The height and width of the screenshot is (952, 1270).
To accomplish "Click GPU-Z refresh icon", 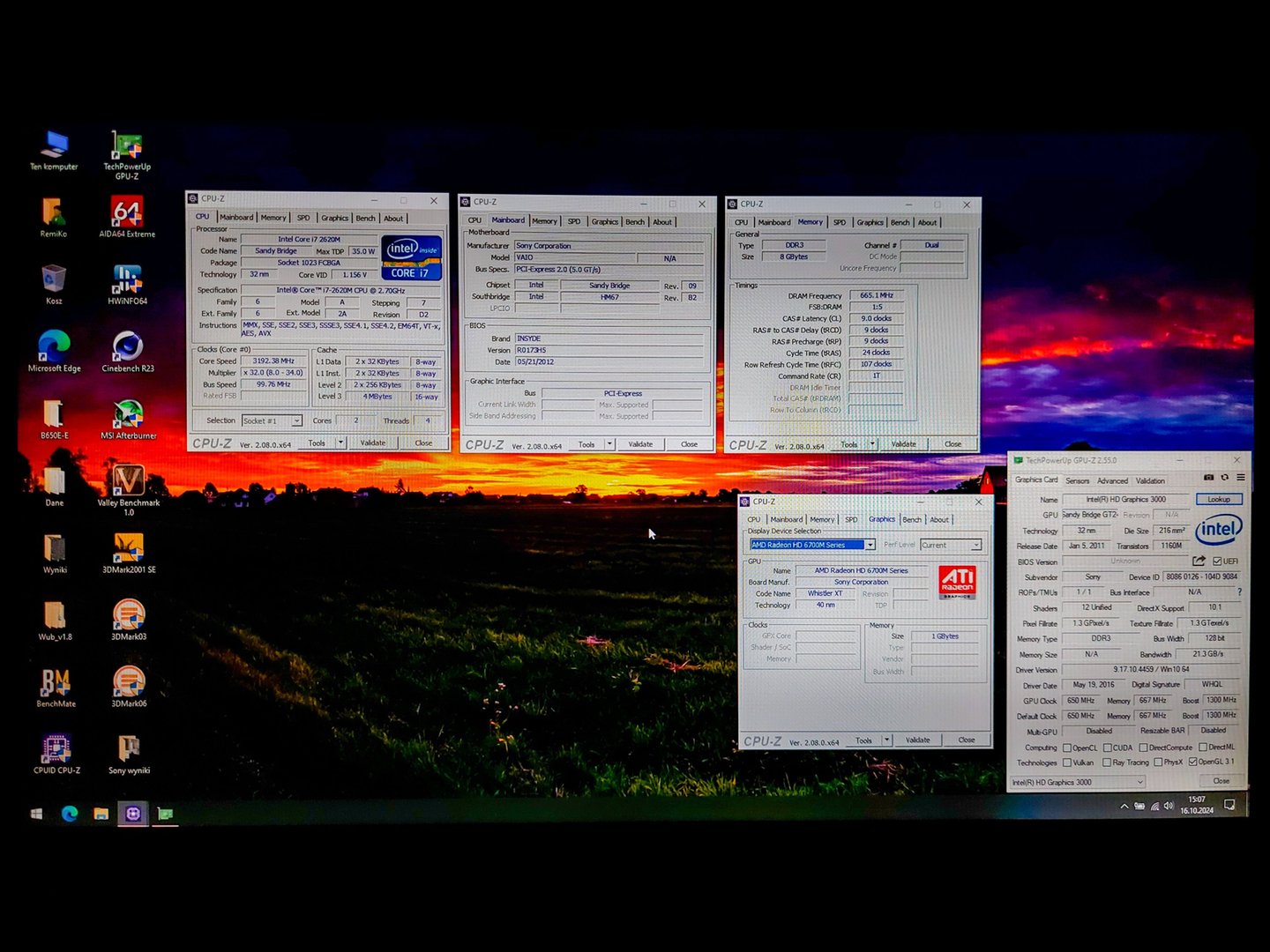I will [1224, 477].
